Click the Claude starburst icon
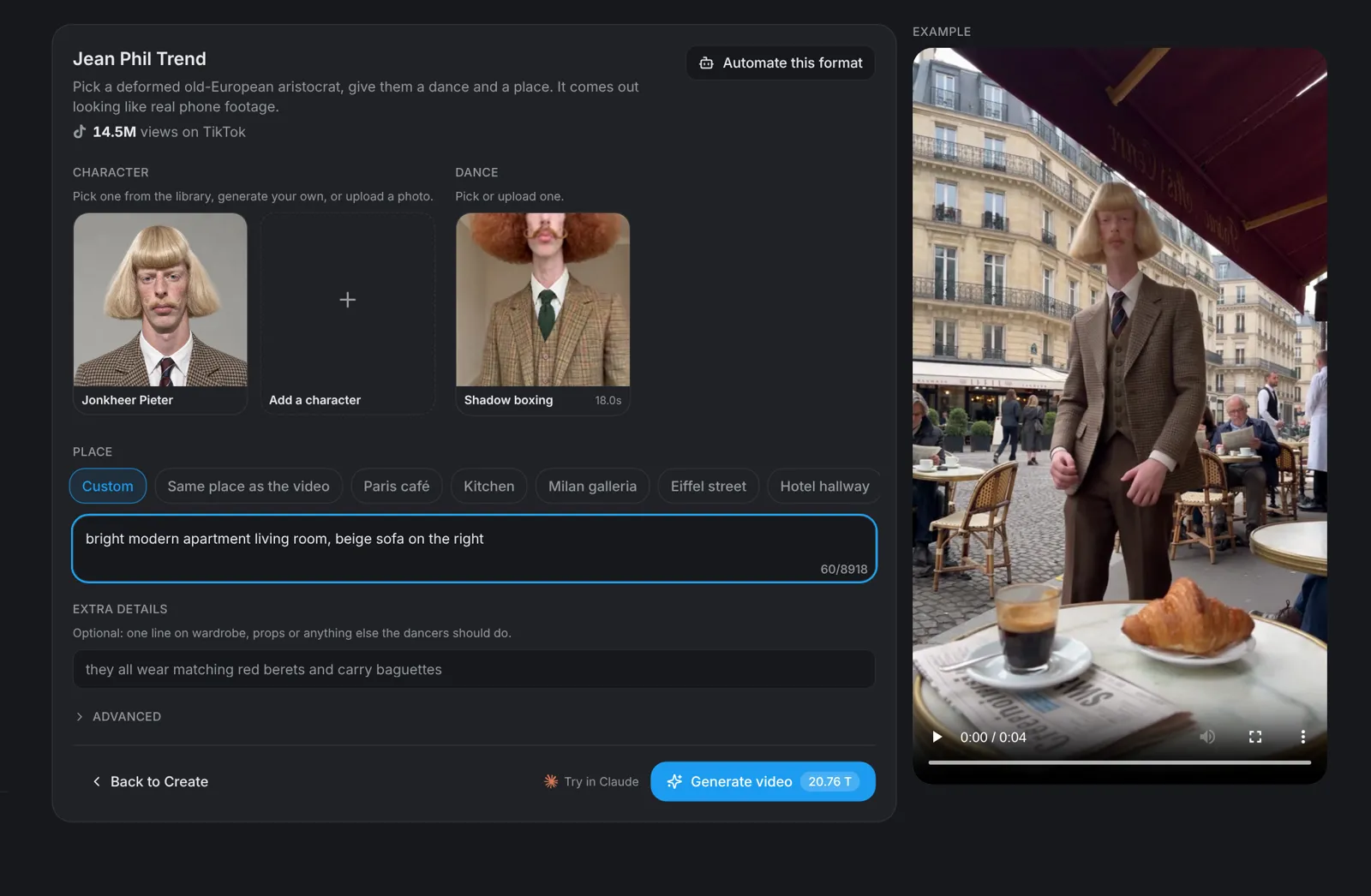1371x896 pixels. (x=551, y=781)
